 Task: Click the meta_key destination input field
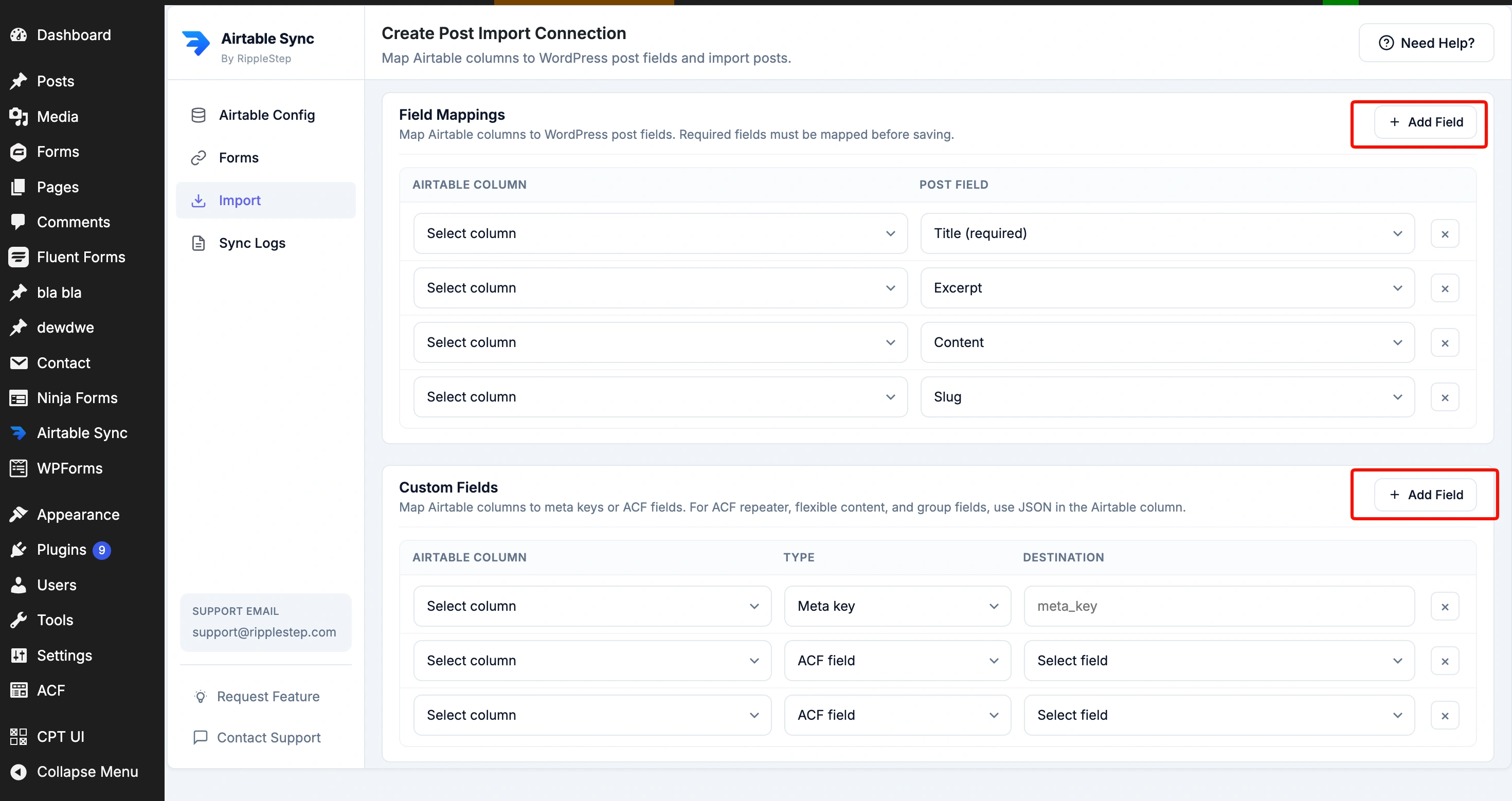[1218, 606]
